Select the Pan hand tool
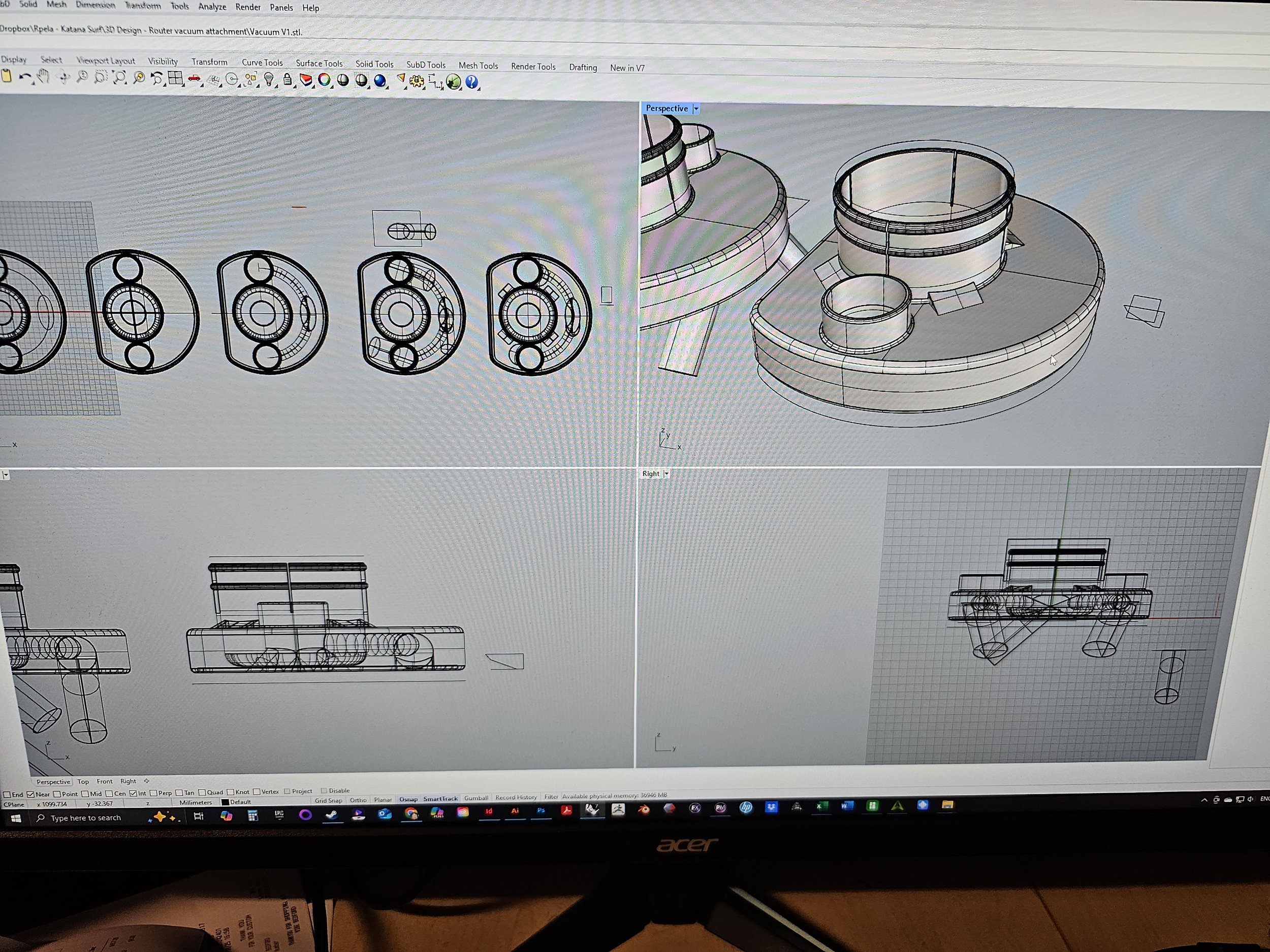 tap(44, 77)
